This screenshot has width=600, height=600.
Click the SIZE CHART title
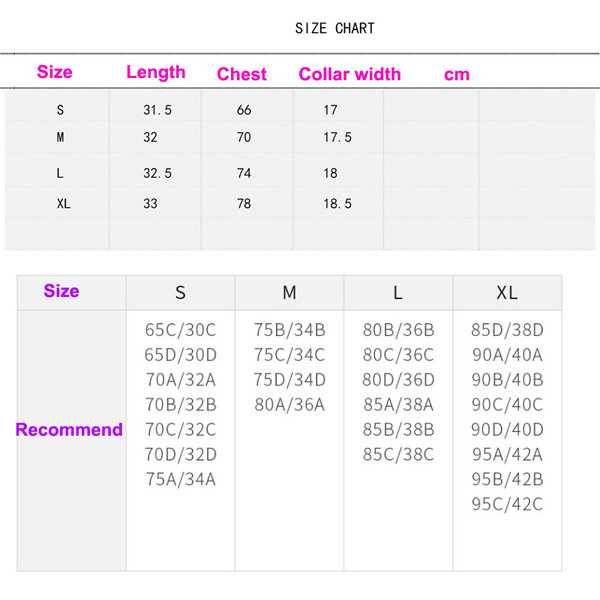click(335, 28)
